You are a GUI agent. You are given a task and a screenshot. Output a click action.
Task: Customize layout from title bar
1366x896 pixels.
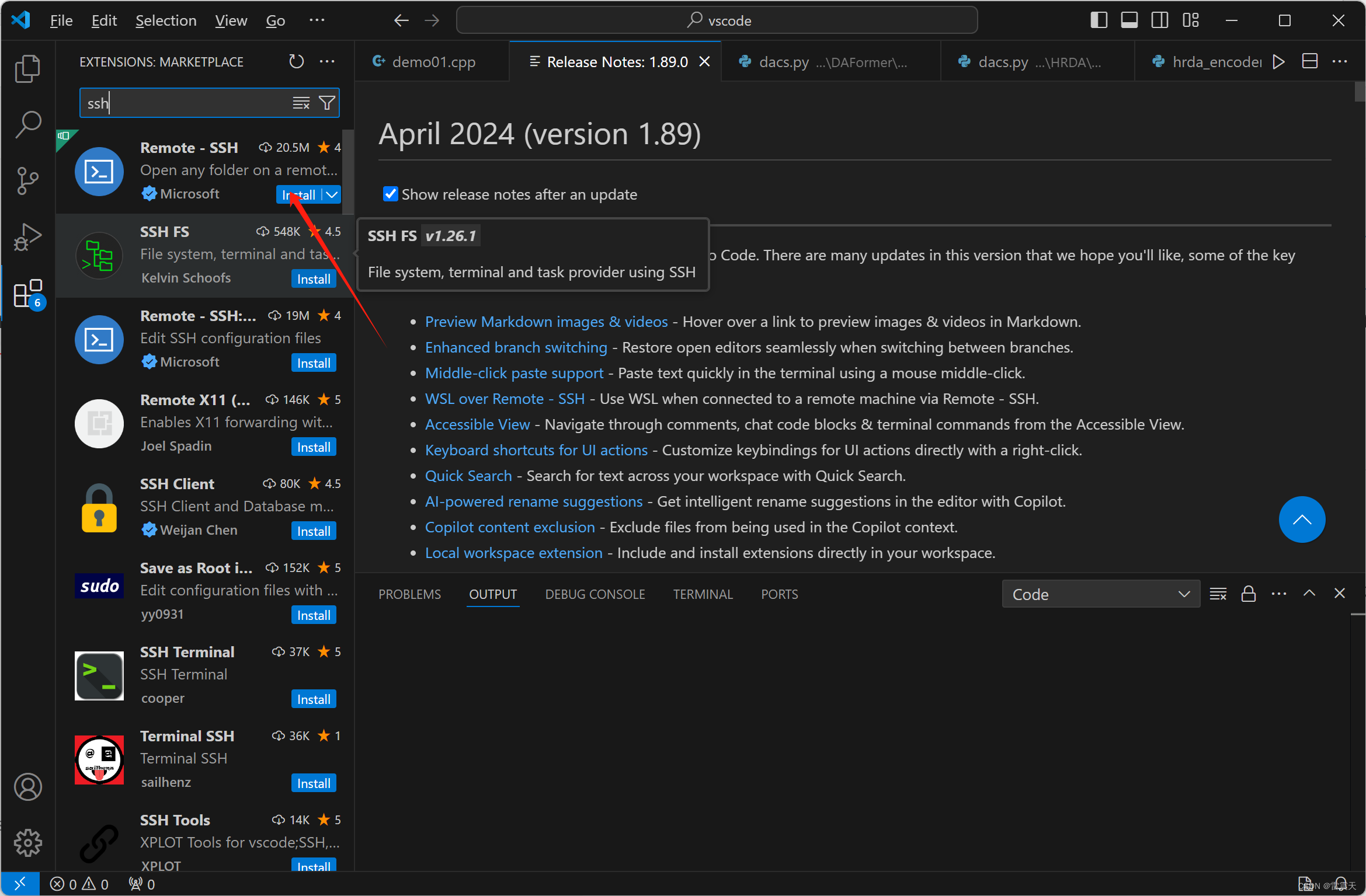[x=1191, y=20]
